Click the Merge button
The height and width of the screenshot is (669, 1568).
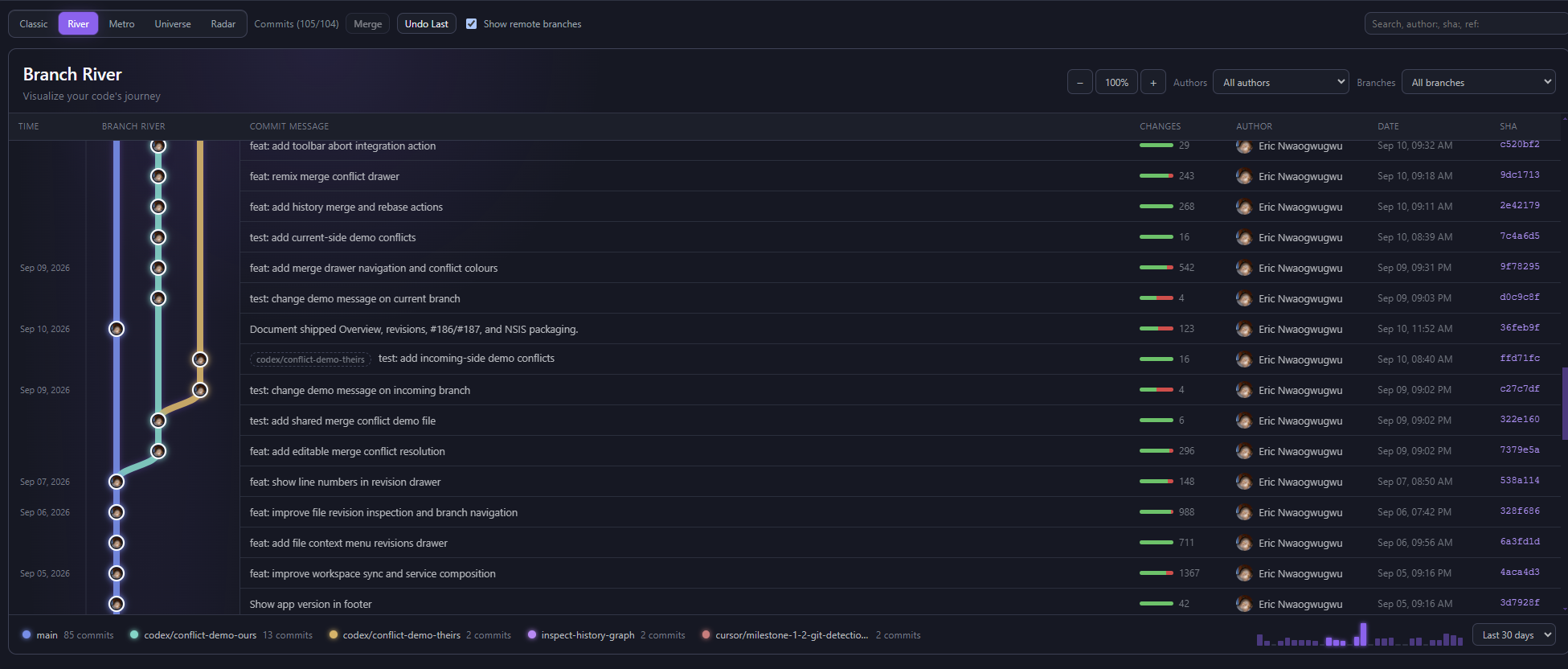(x=368, y=24)
